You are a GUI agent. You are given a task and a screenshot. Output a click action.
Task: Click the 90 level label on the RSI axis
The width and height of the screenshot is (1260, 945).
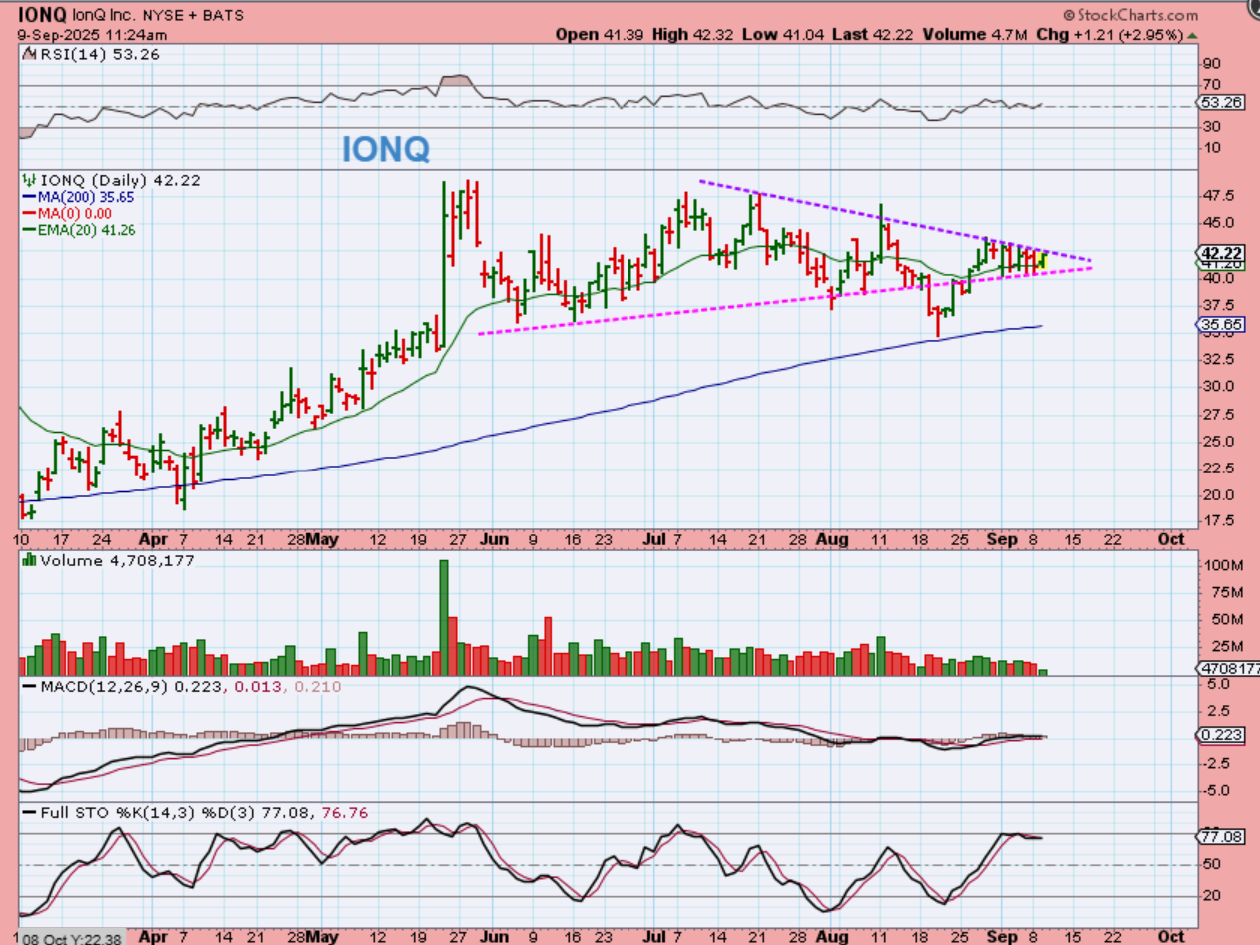1212,62
